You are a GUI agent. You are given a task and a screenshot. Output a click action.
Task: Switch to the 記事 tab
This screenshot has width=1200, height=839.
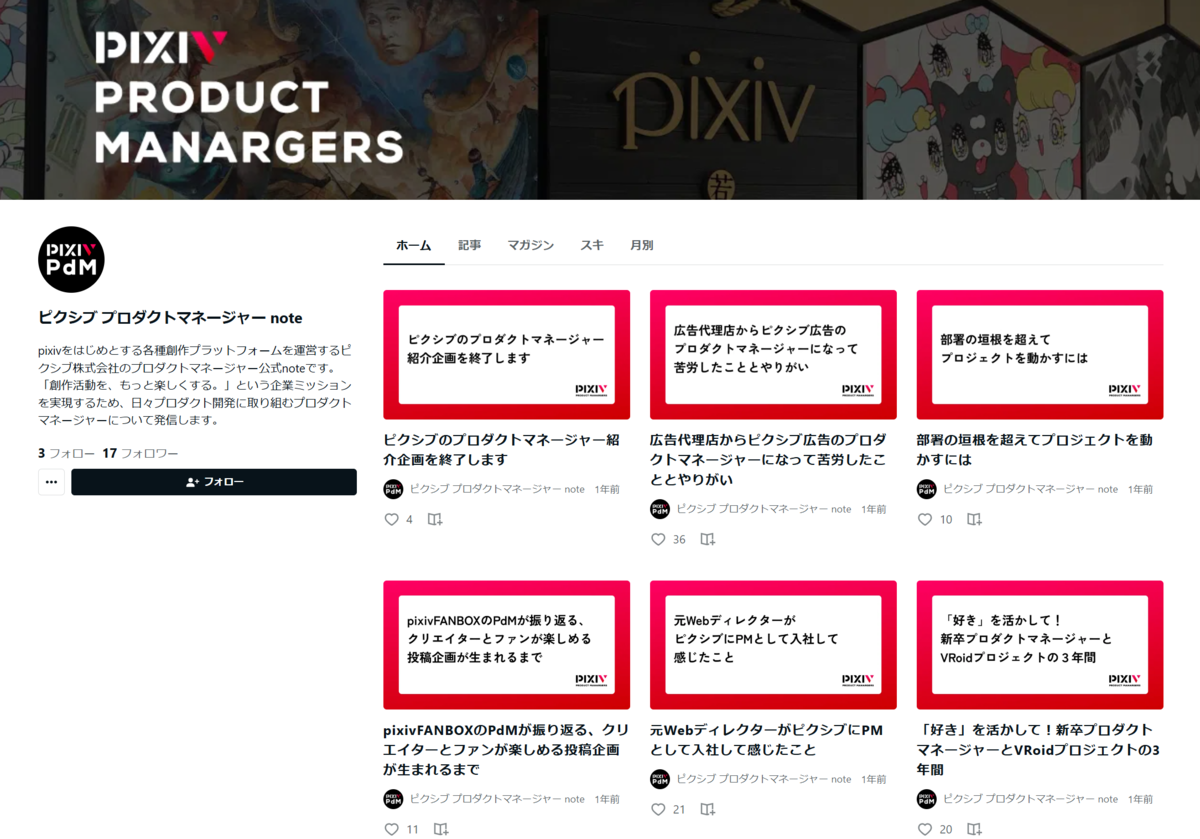coord(469,245)
